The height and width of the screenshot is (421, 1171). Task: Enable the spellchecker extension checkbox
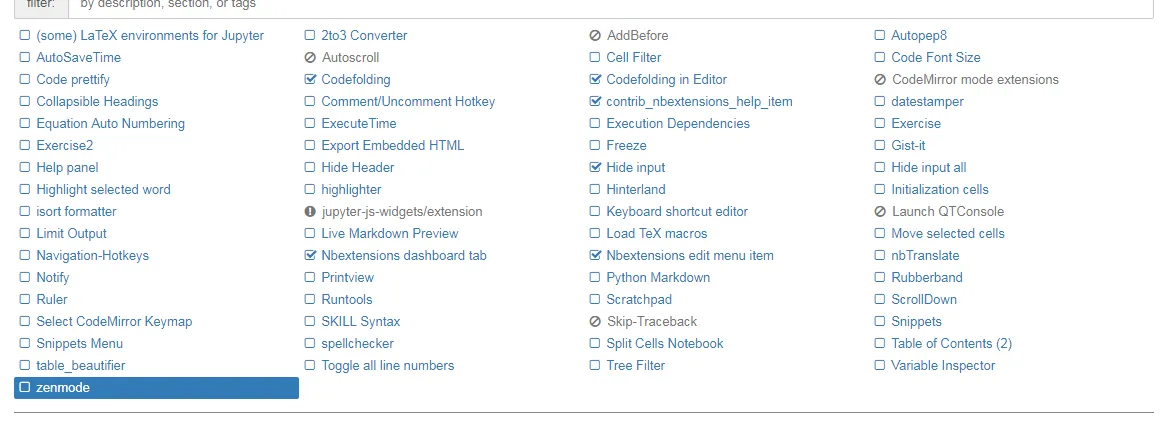(x=310, y=344)
